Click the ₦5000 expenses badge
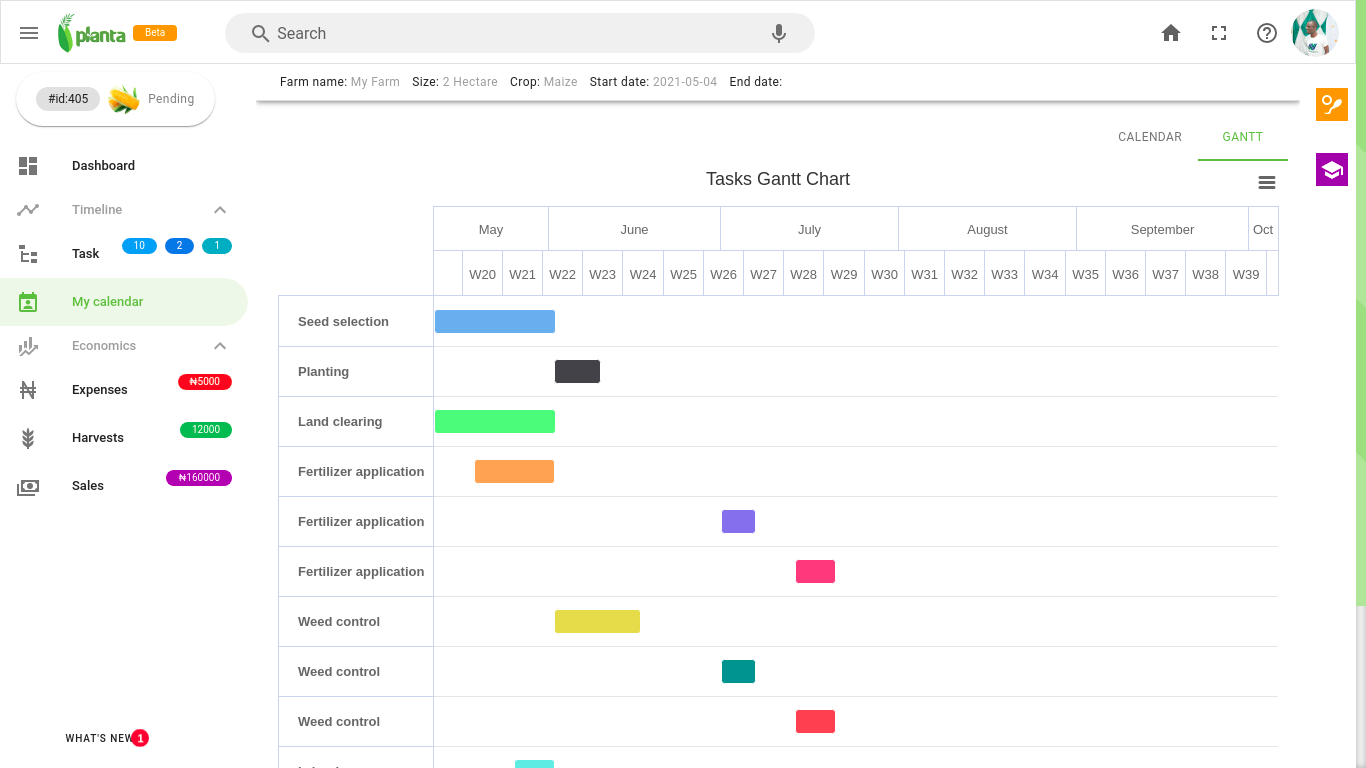Viewport: 1366px width, 768px height. coord(205,382)
